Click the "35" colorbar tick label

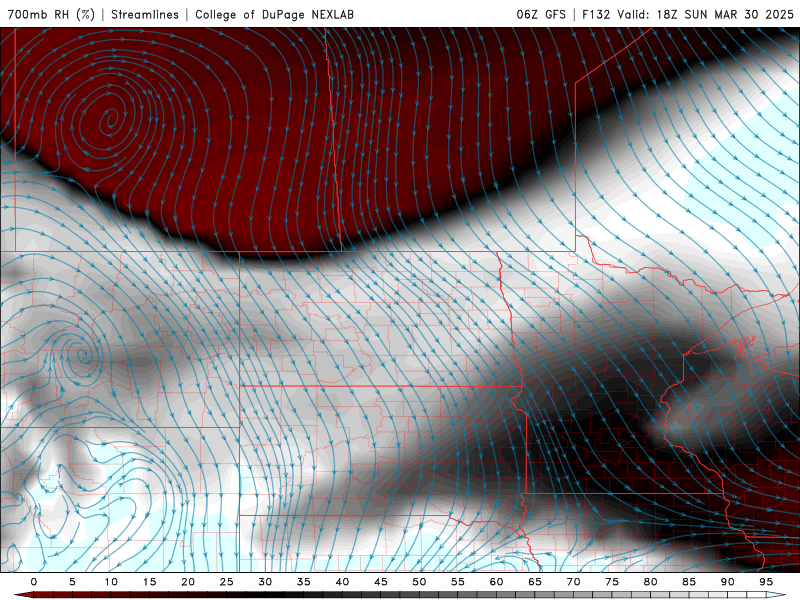point(303,582)
